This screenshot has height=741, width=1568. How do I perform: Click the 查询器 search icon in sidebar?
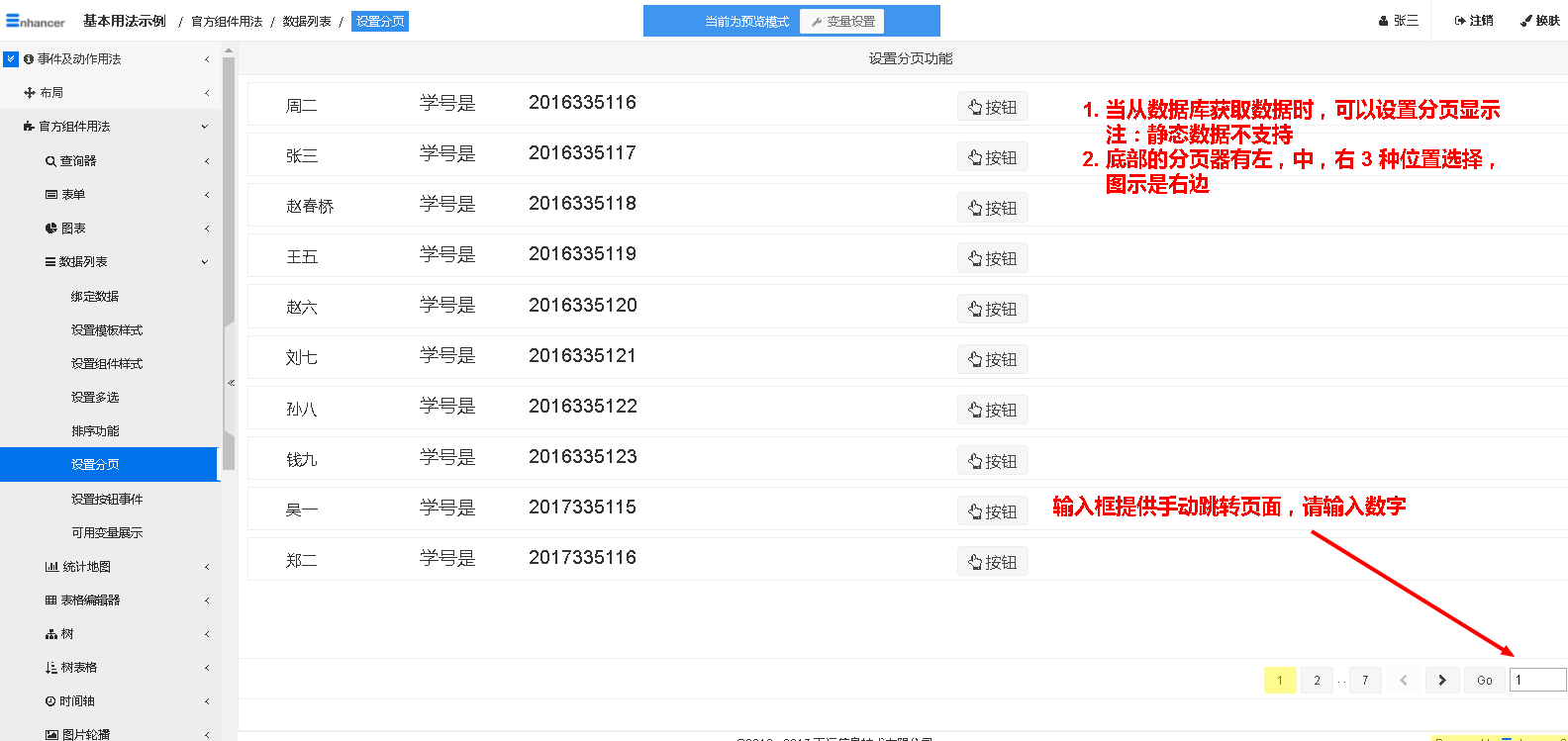[50, 161]
